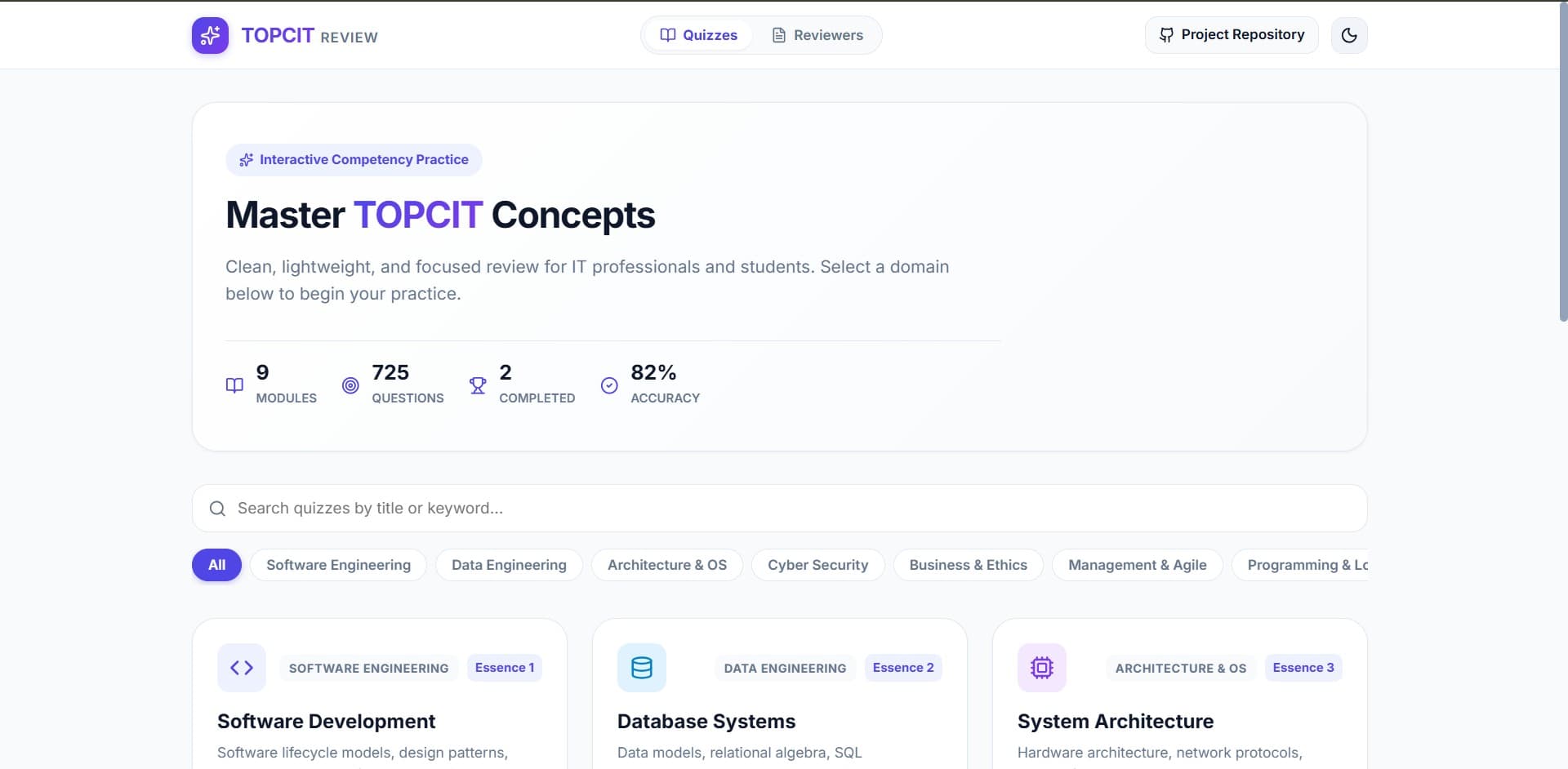Click the SOFTWARE ENGINEERING category label
This screenshot has height=769, width=1568.
point(368,669)
